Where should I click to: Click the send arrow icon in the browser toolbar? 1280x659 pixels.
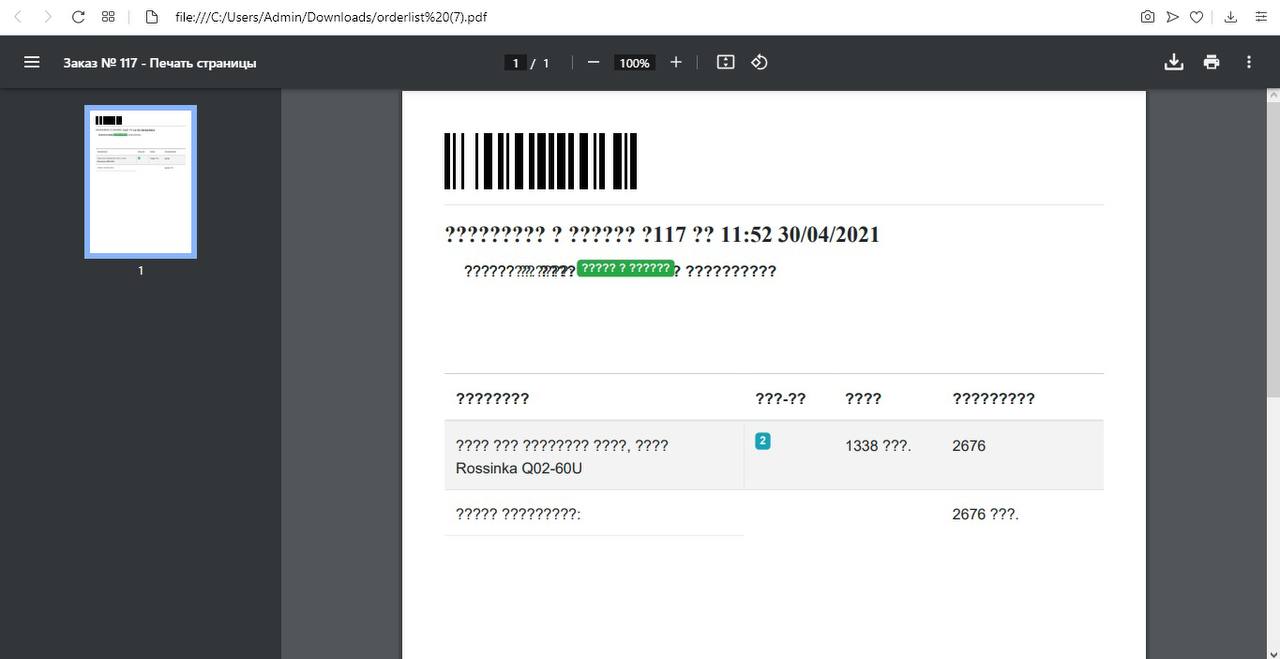1172,17
